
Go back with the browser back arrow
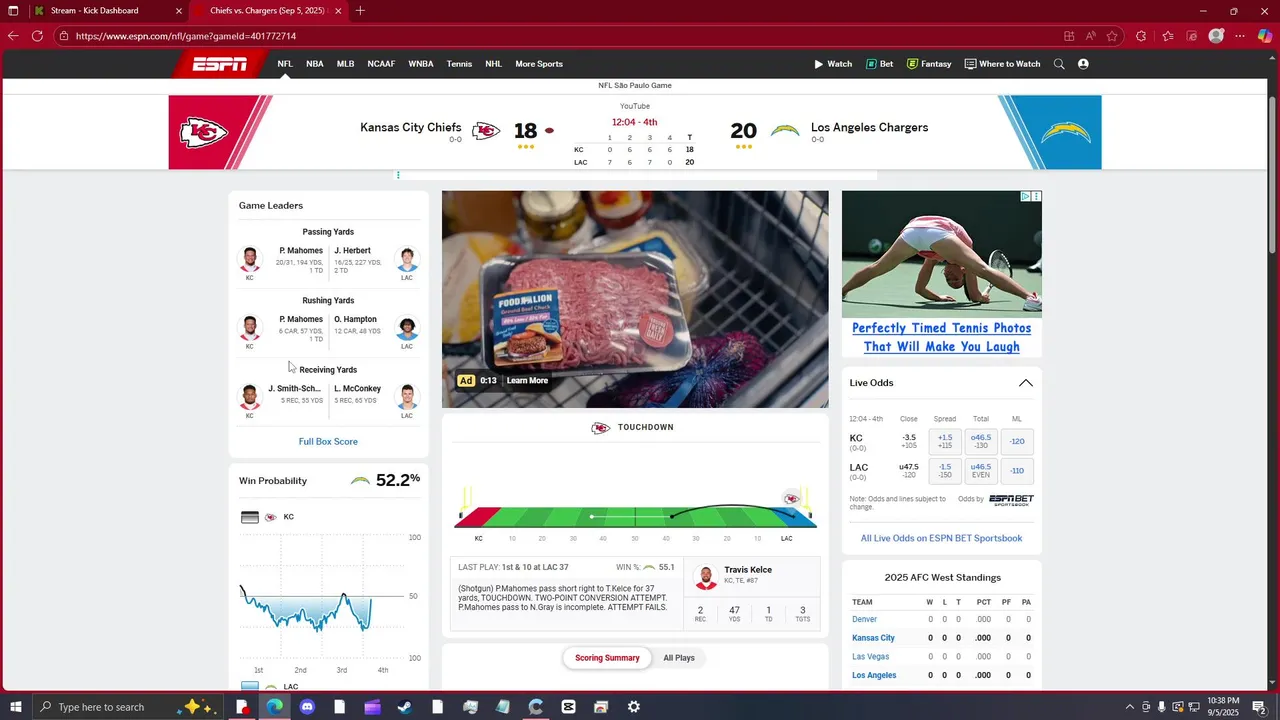tap(13, 36)
